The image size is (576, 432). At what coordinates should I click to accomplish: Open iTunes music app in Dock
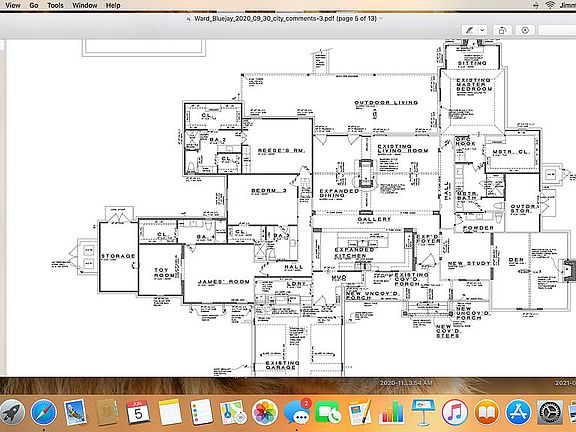click(455, 412)
